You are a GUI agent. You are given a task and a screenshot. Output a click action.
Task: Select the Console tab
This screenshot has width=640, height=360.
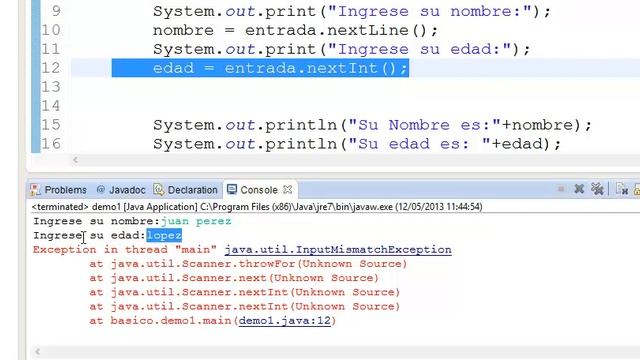point(259,190)
